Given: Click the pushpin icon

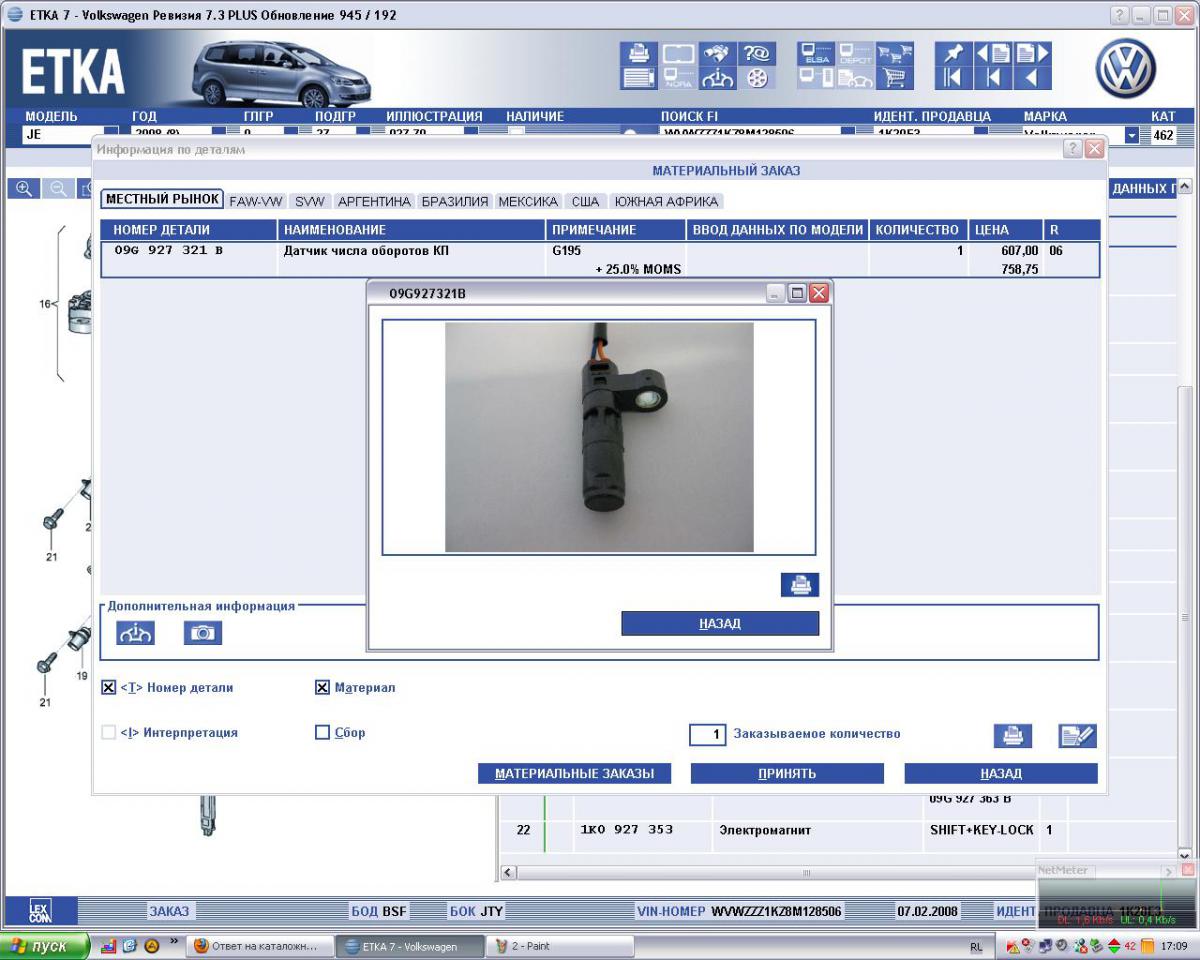Looking at the screenshot, I should [953, 53].
